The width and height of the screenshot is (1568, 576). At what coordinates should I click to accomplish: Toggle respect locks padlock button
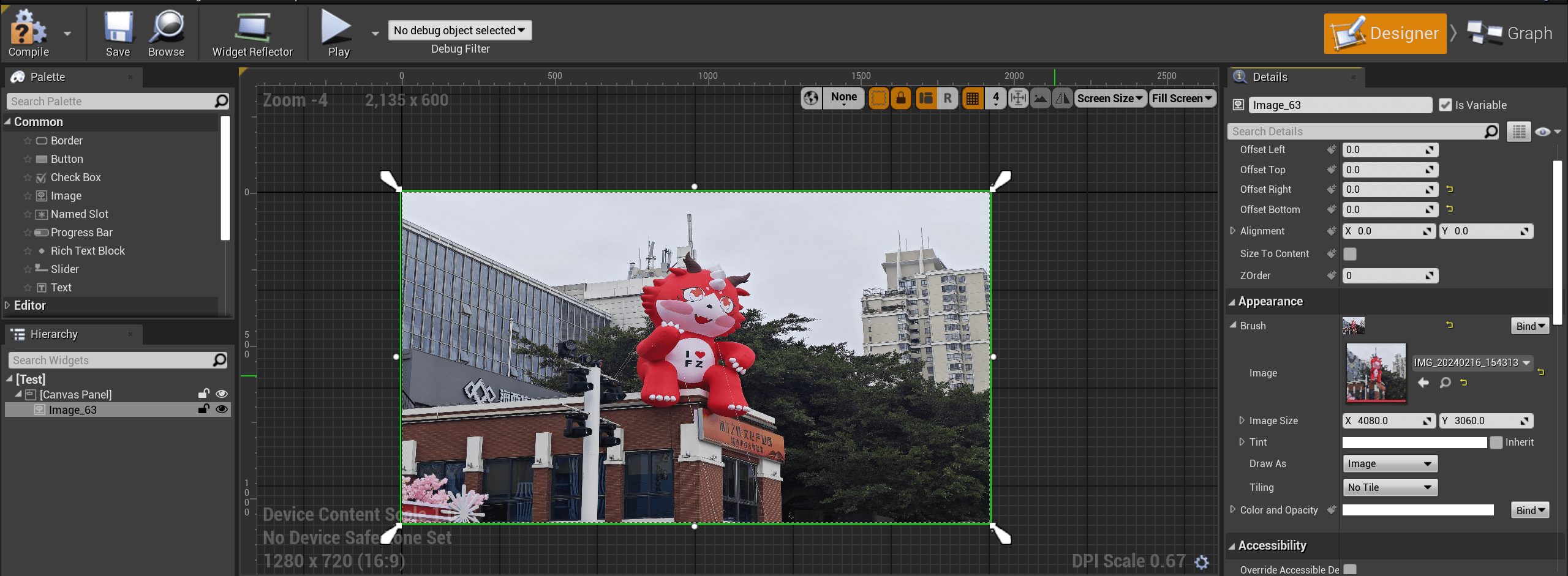coord(901,98)
